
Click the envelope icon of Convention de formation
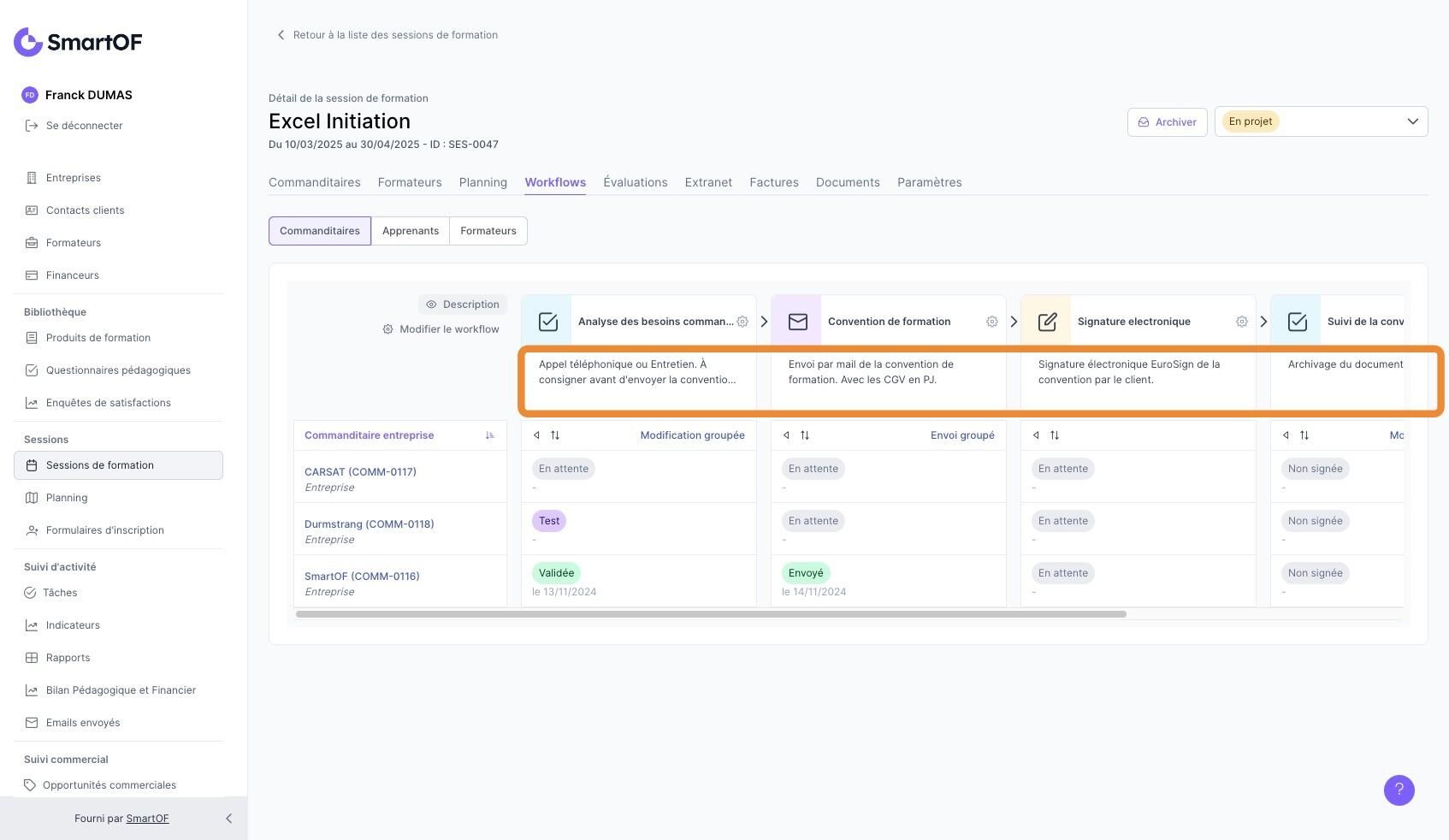797,322
